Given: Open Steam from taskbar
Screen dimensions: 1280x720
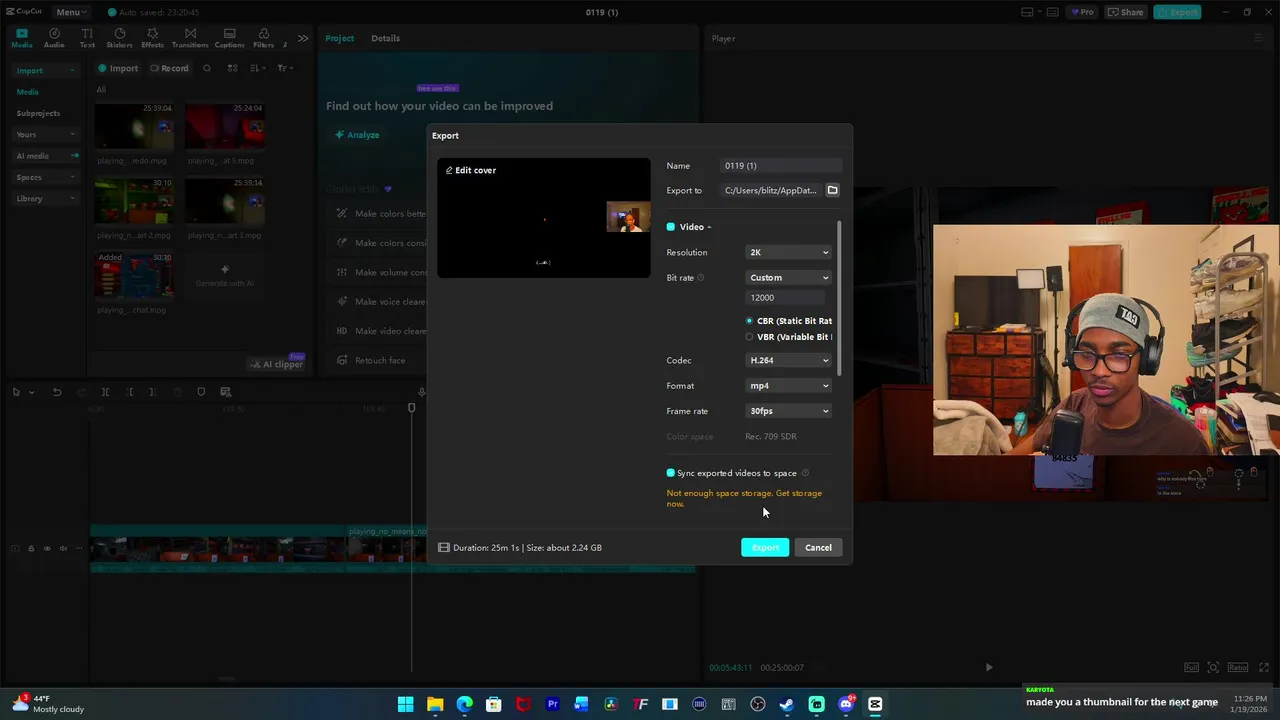Looking at the screenshot, I should pos(787,704).
